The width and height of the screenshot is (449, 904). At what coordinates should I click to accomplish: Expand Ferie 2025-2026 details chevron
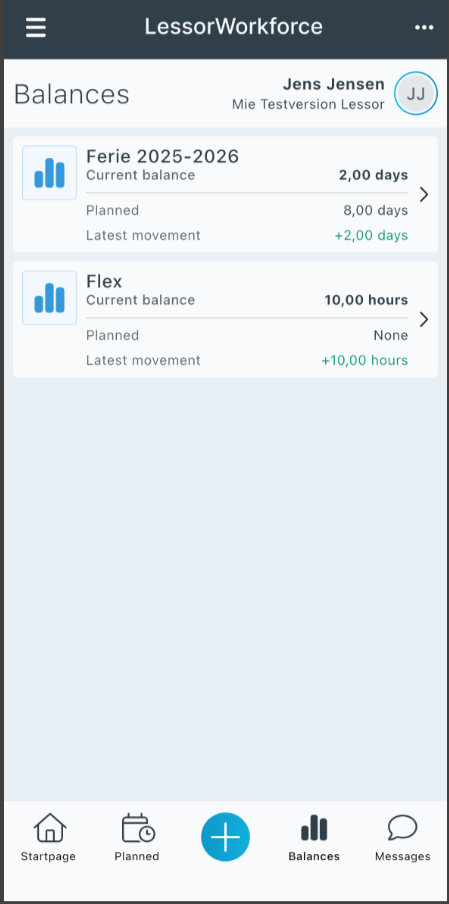(x=424, y=194)
